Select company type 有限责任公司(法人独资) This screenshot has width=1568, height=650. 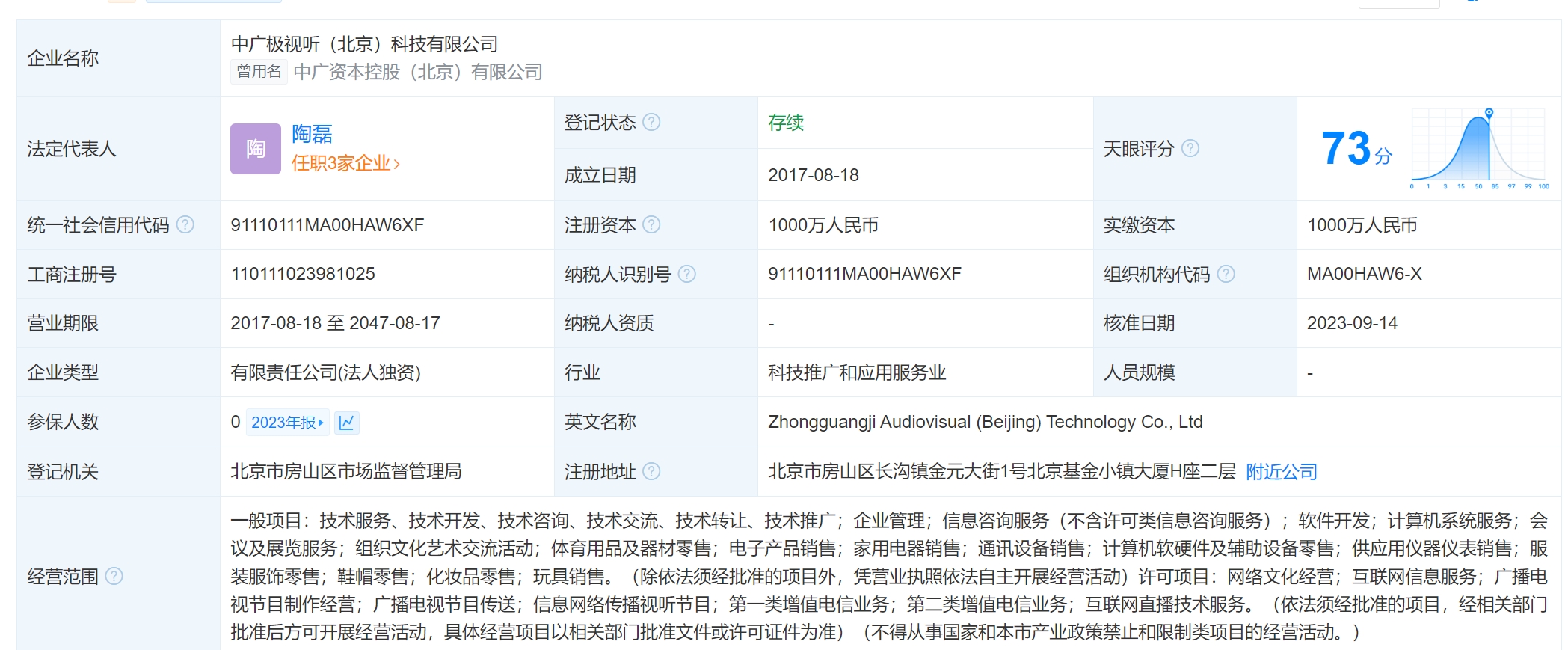326,372
